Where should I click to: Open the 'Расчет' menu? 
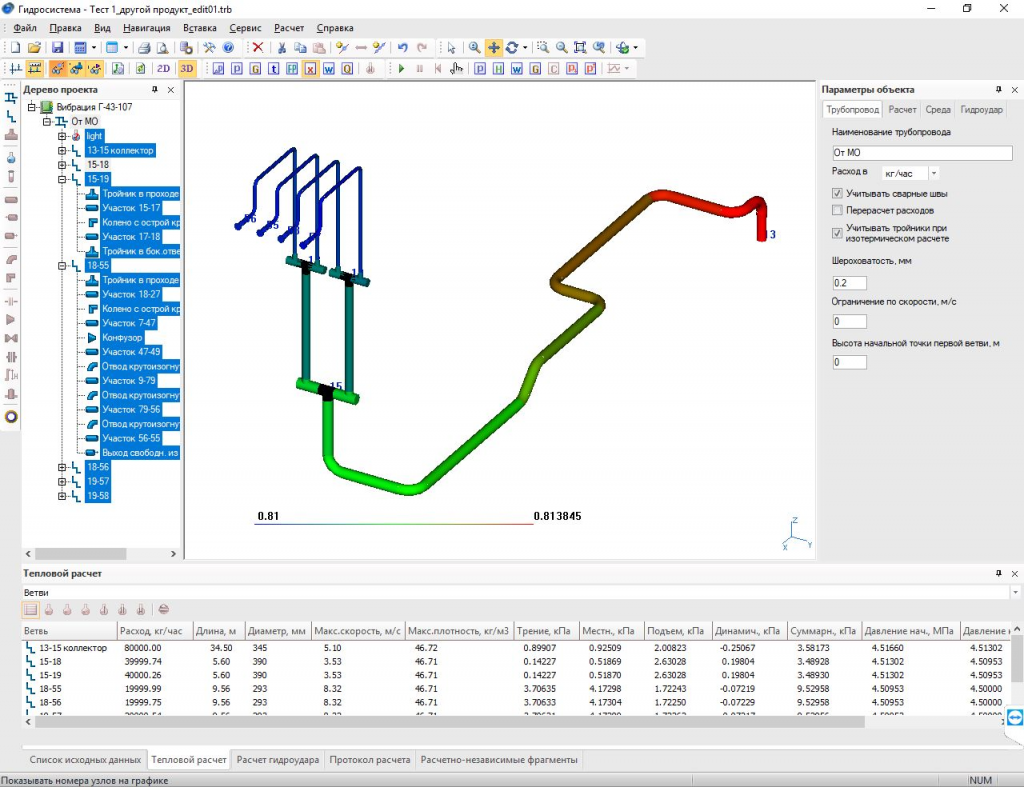pos(288,28)
